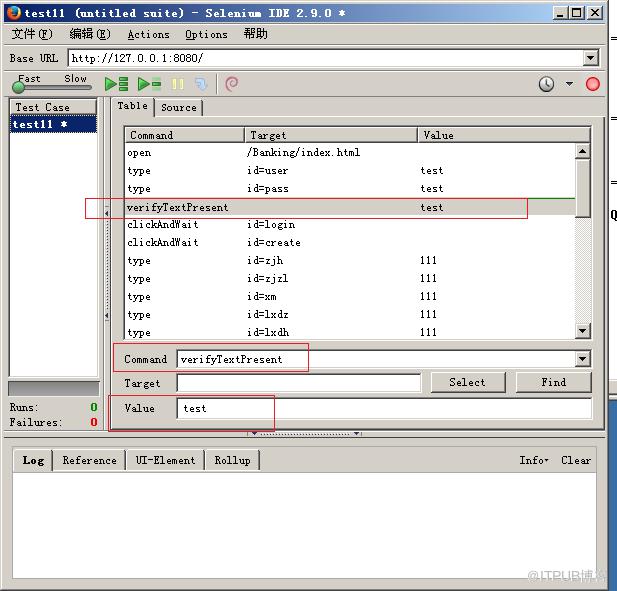Select the type id=zjh row

point(350,260)
